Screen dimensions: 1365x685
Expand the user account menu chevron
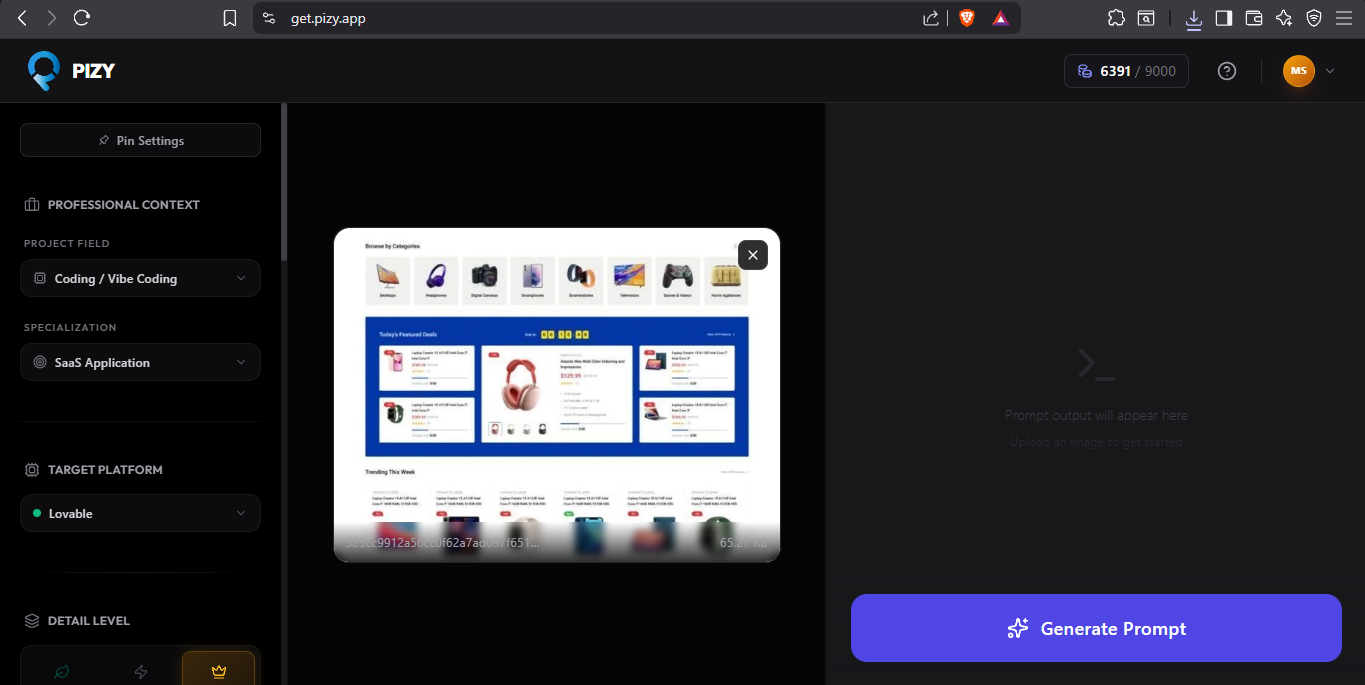1330,71
